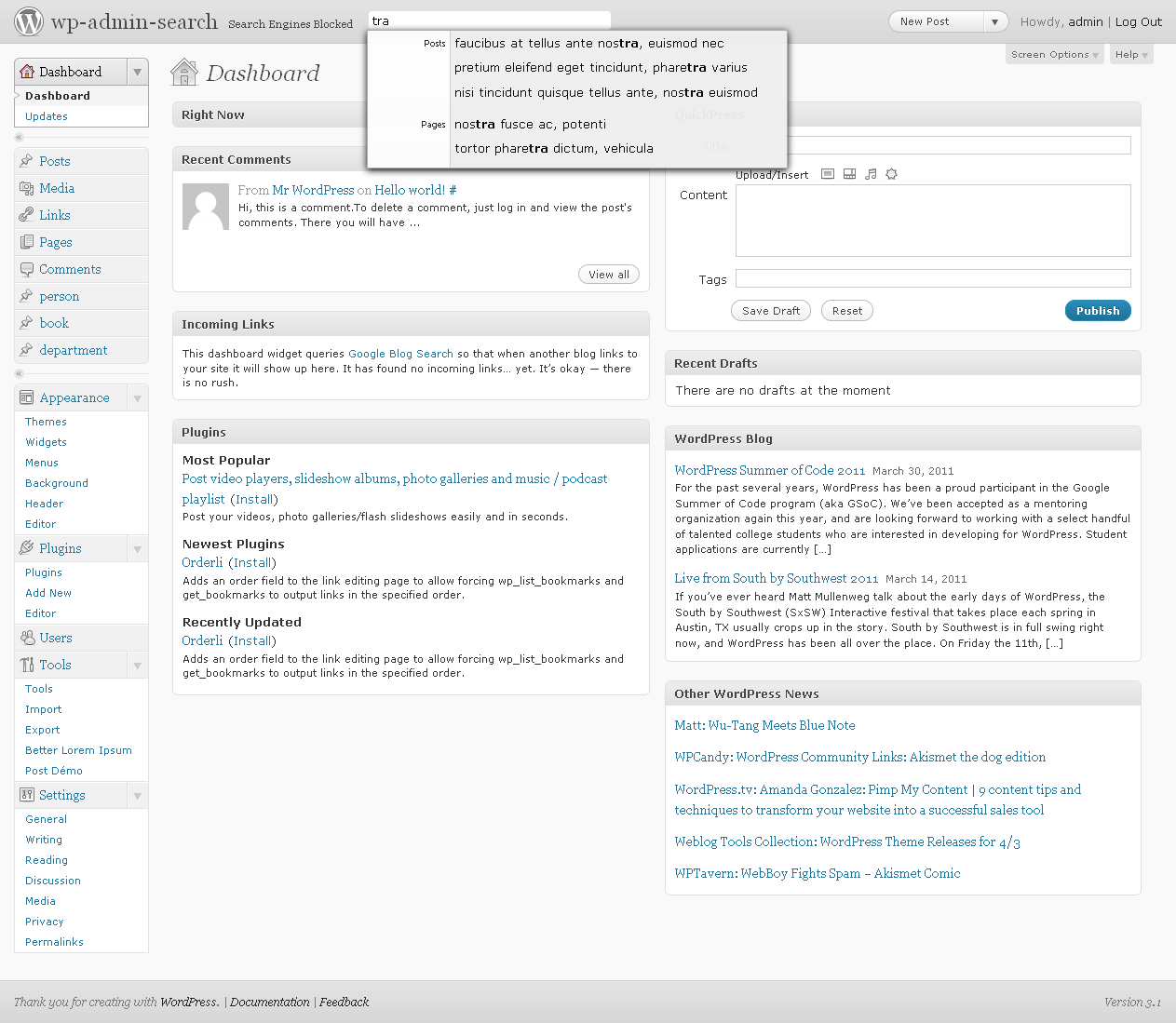Click the Log Out link
The width and height of the screenshot is (1176, 1023).
(x=1139, y=21)
